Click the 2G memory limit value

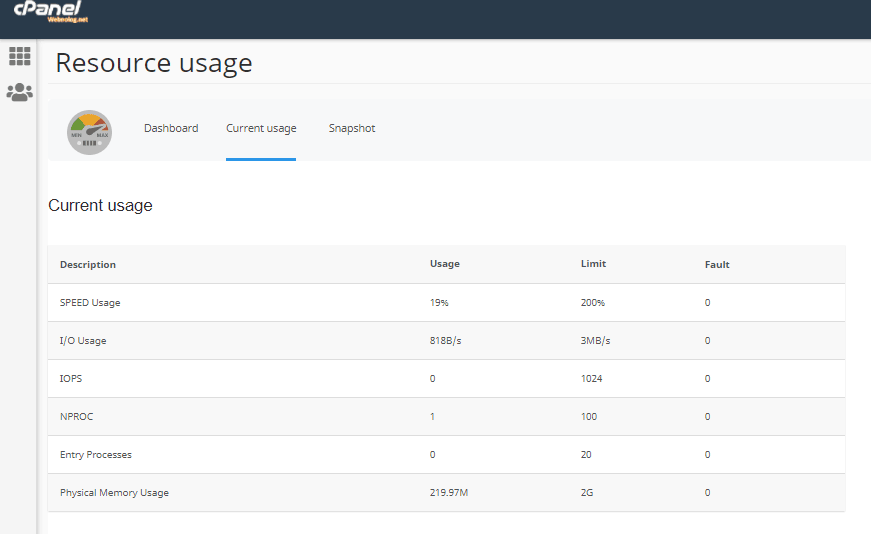[x=587, y=493]
